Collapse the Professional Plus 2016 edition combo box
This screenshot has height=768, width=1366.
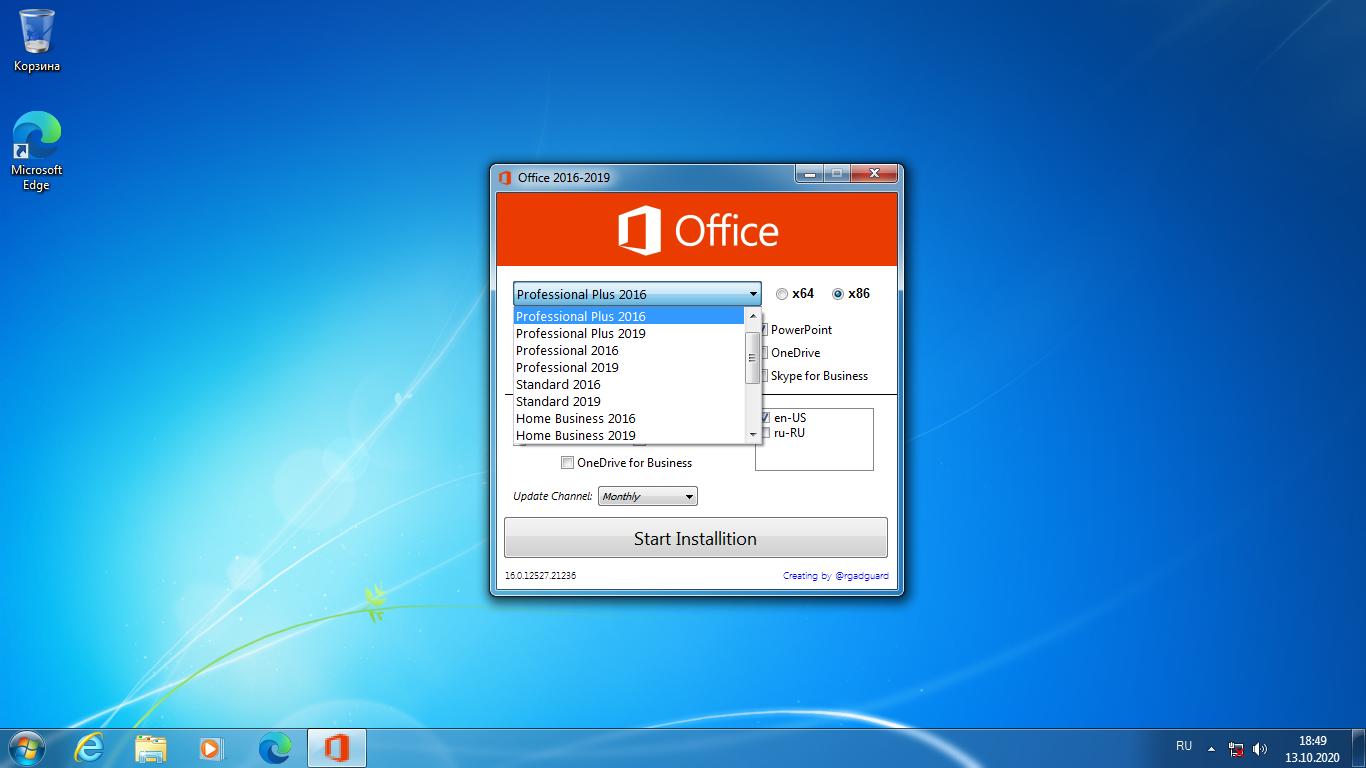point(637,294)
